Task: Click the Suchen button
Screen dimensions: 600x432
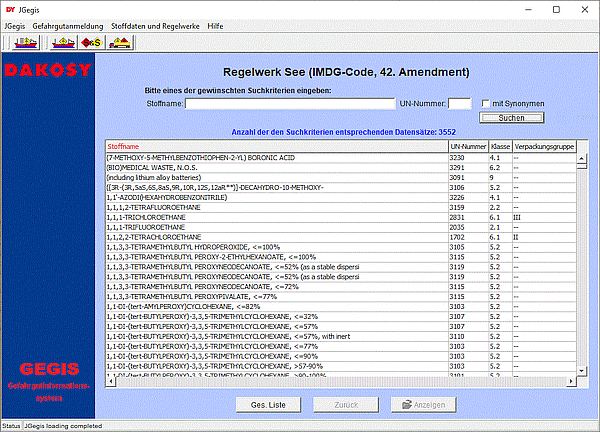Action: pyautogui.click(x=512, y=118)
